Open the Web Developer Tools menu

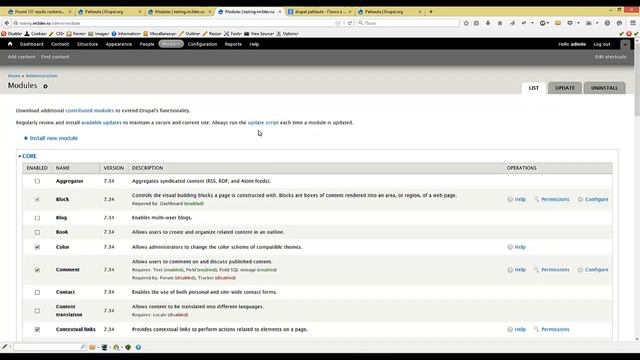click(233, 34)
